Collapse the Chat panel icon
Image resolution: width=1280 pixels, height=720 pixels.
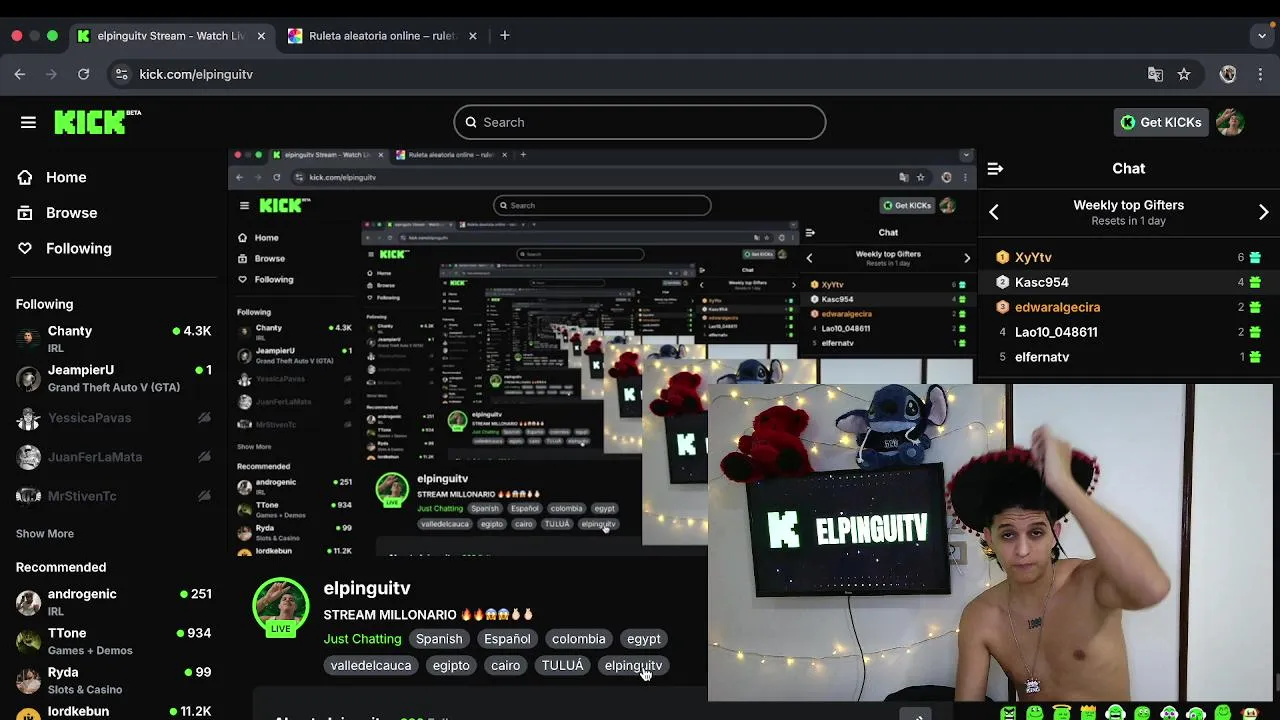click(x=995, y=169)
